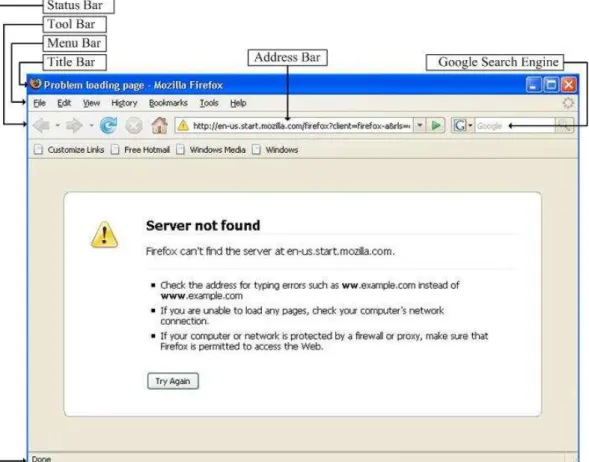Click the warning icon in the address bar
This screenshot has height=462, width=589.
tap(183, 125)
